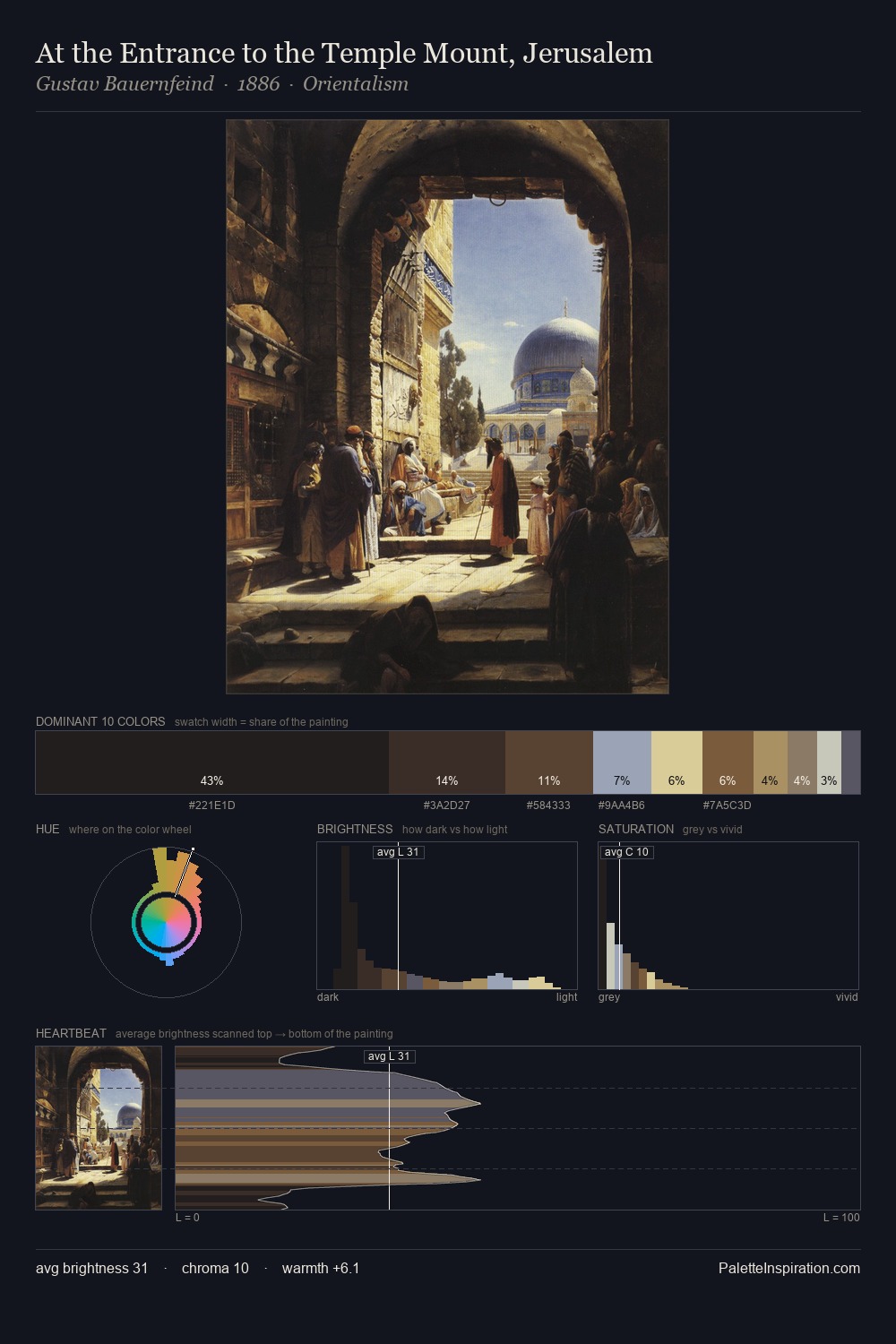
Task: Click the medium brown 6% swatch
Action: pyautogui.click(x=728, y=762)
